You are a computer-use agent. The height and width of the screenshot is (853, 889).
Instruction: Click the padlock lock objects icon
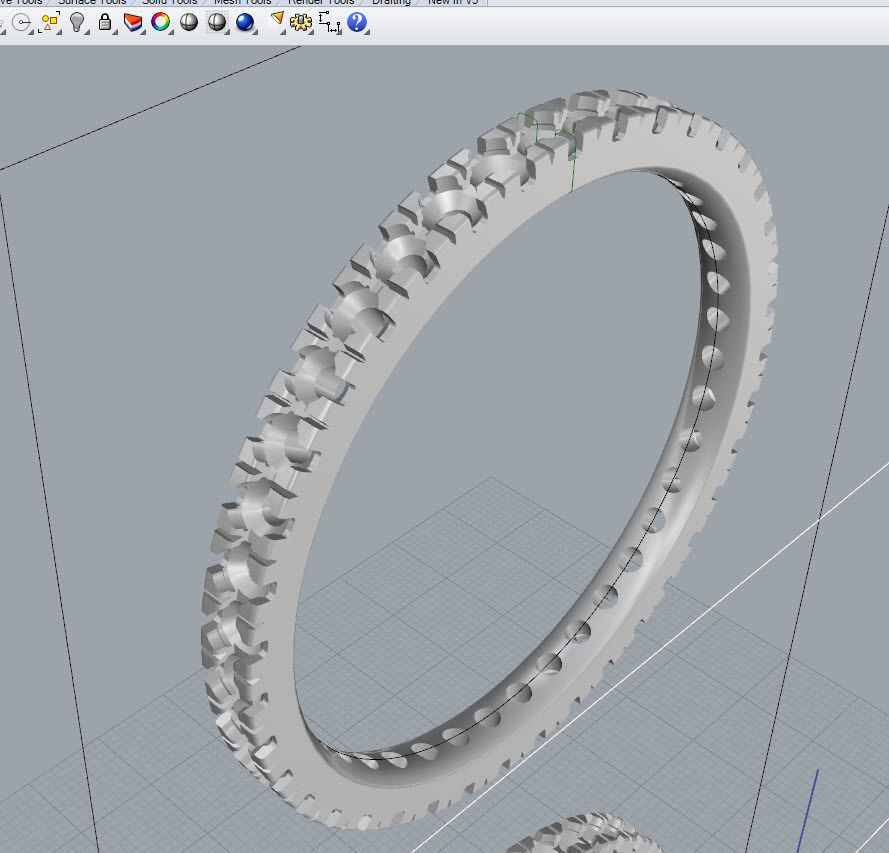105,22
